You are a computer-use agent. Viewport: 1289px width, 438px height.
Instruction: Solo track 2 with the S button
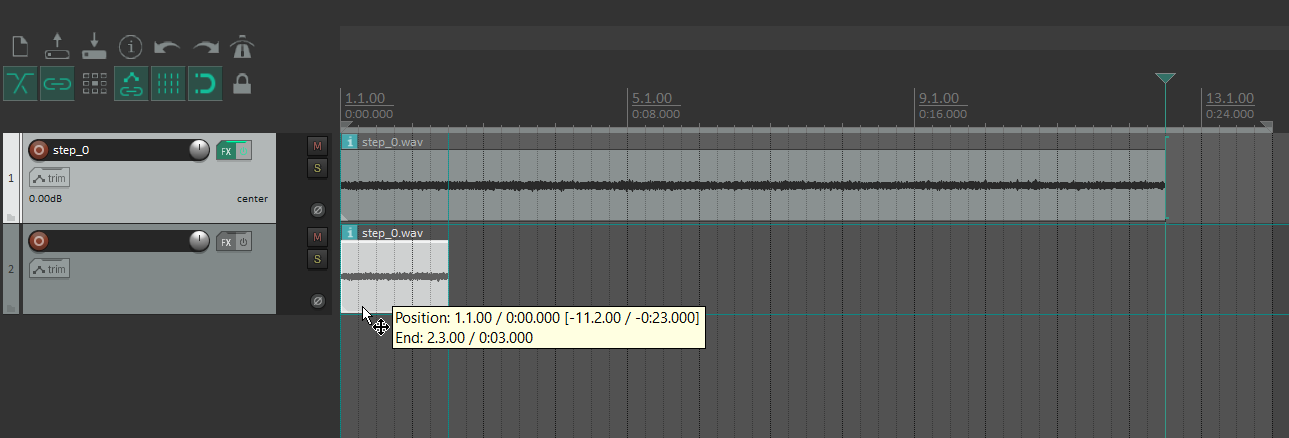318,259
